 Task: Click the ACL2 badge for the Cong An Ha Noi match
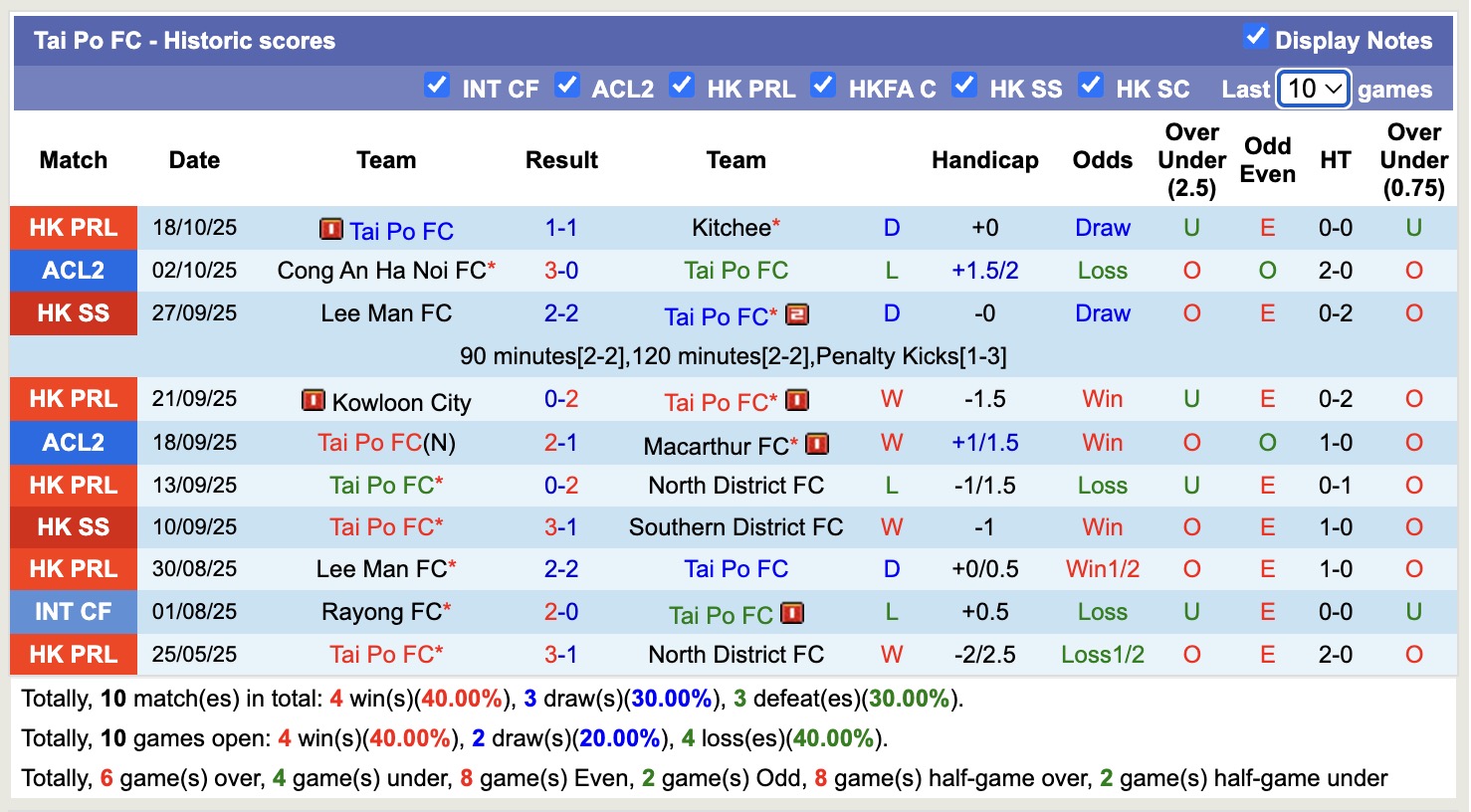[x=73, y=270]
